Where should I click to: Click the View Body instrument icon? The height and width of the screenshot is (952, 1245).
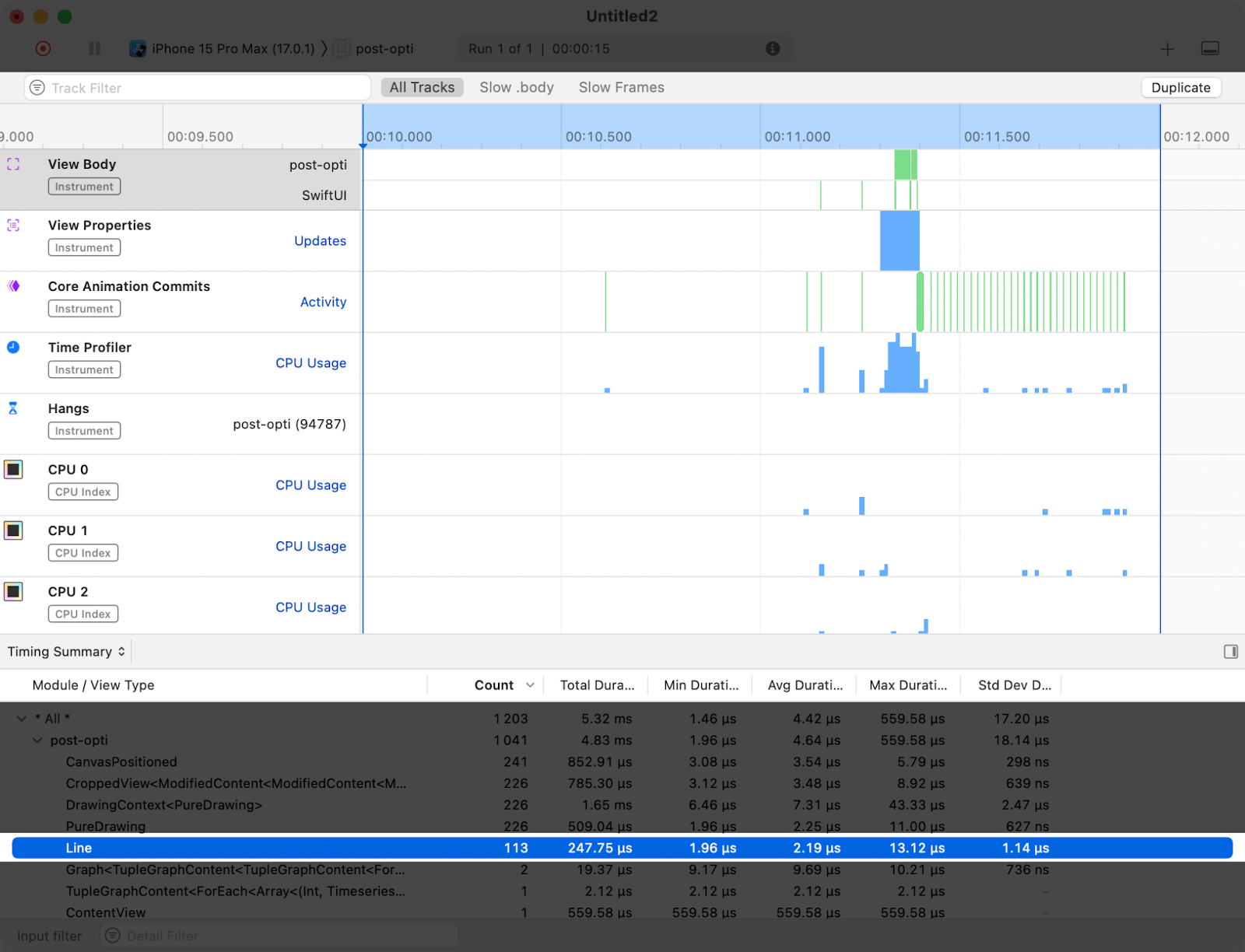pyautogui.click(x=12, y=164)
